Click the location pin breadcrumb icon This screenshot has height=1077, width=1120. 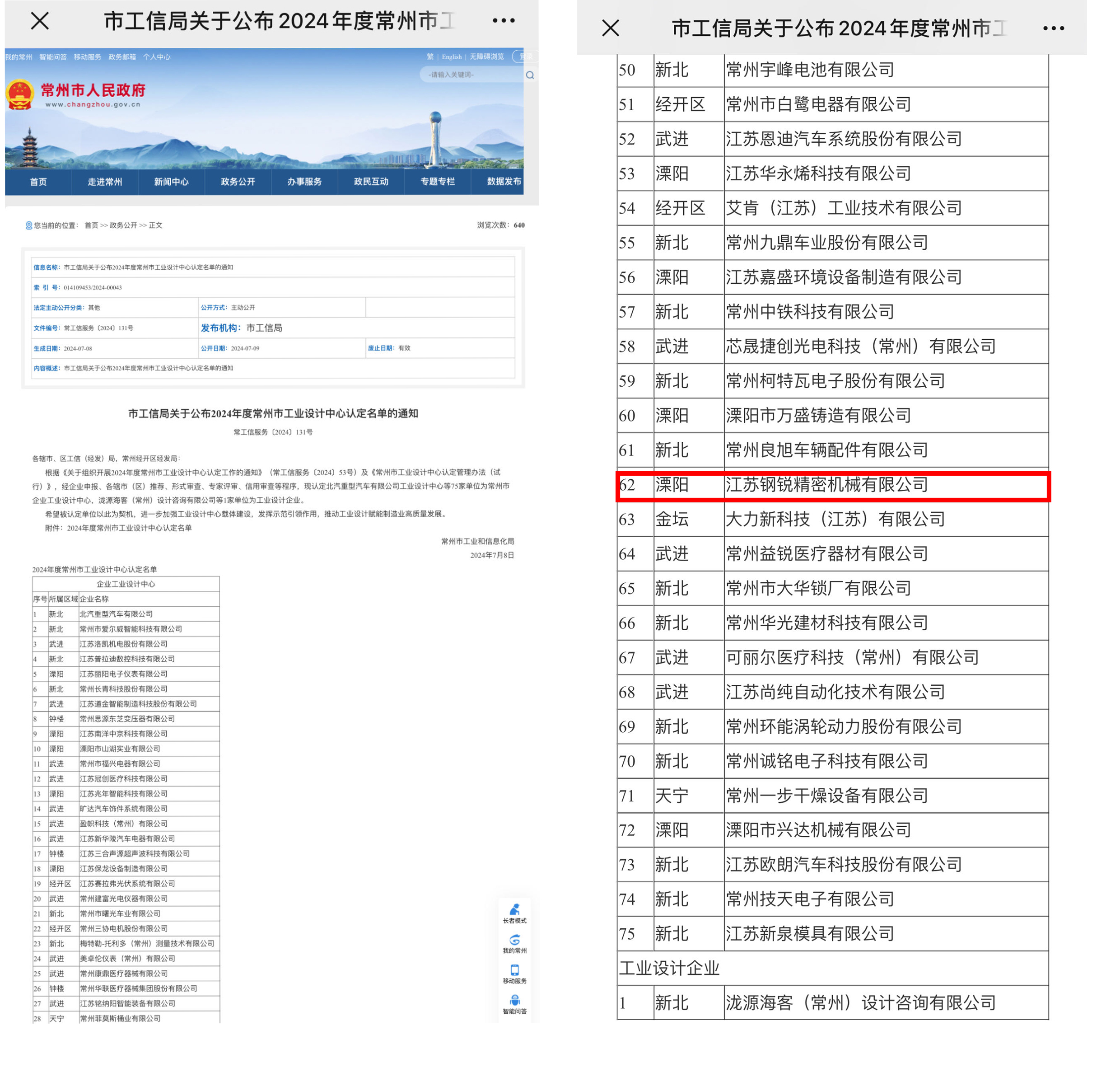pos(28,225)
